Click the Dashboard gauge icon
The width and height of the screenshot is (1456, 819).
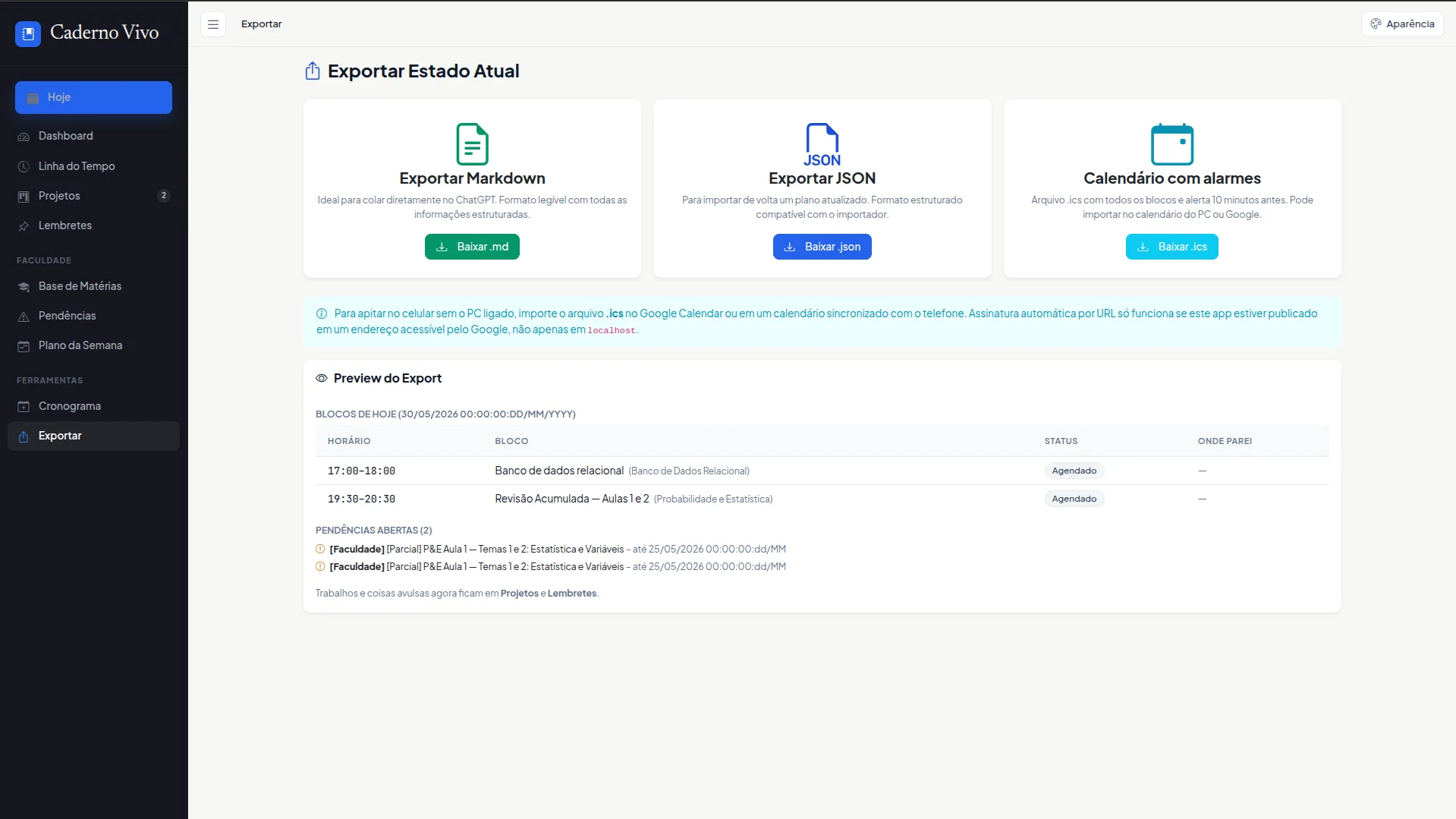(x=24, y=137)
